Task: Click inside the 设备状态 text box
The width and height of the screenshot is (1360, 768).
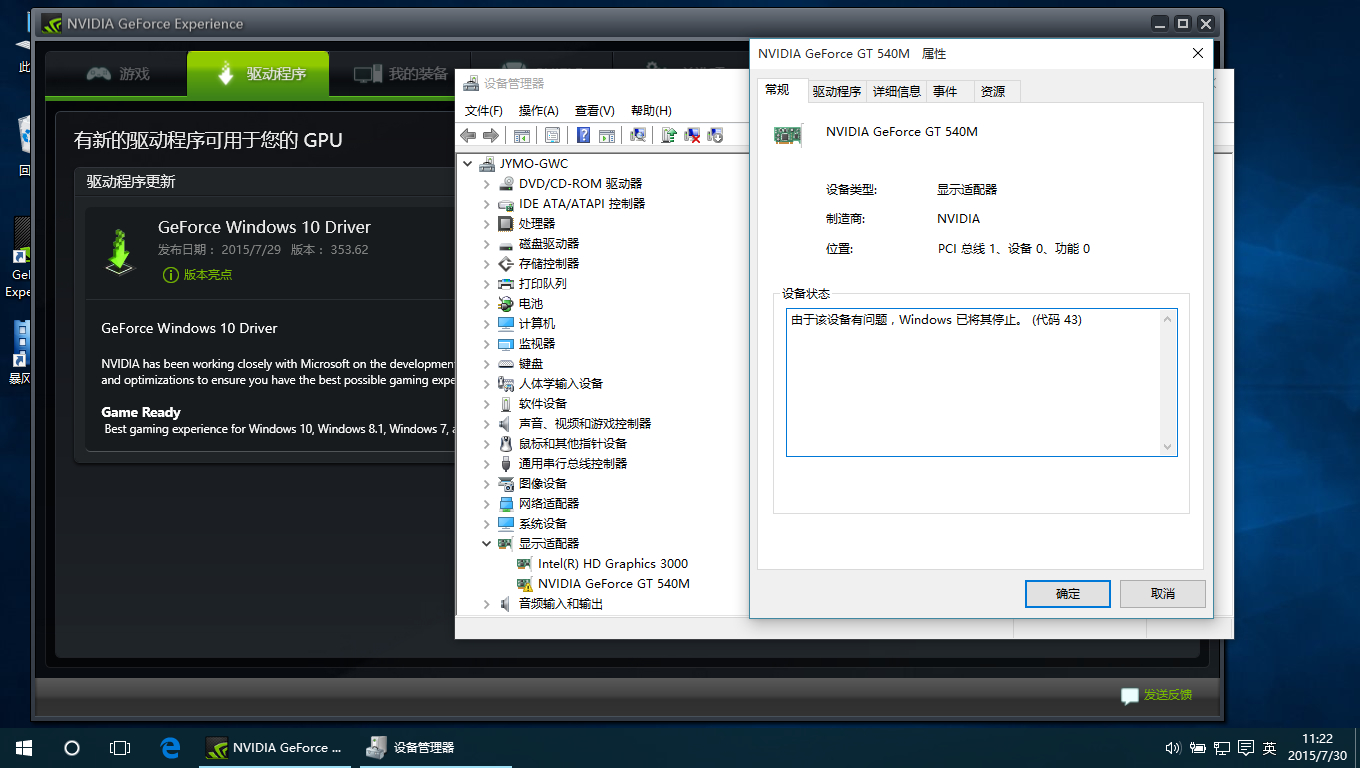Action: tap(982, 382)
